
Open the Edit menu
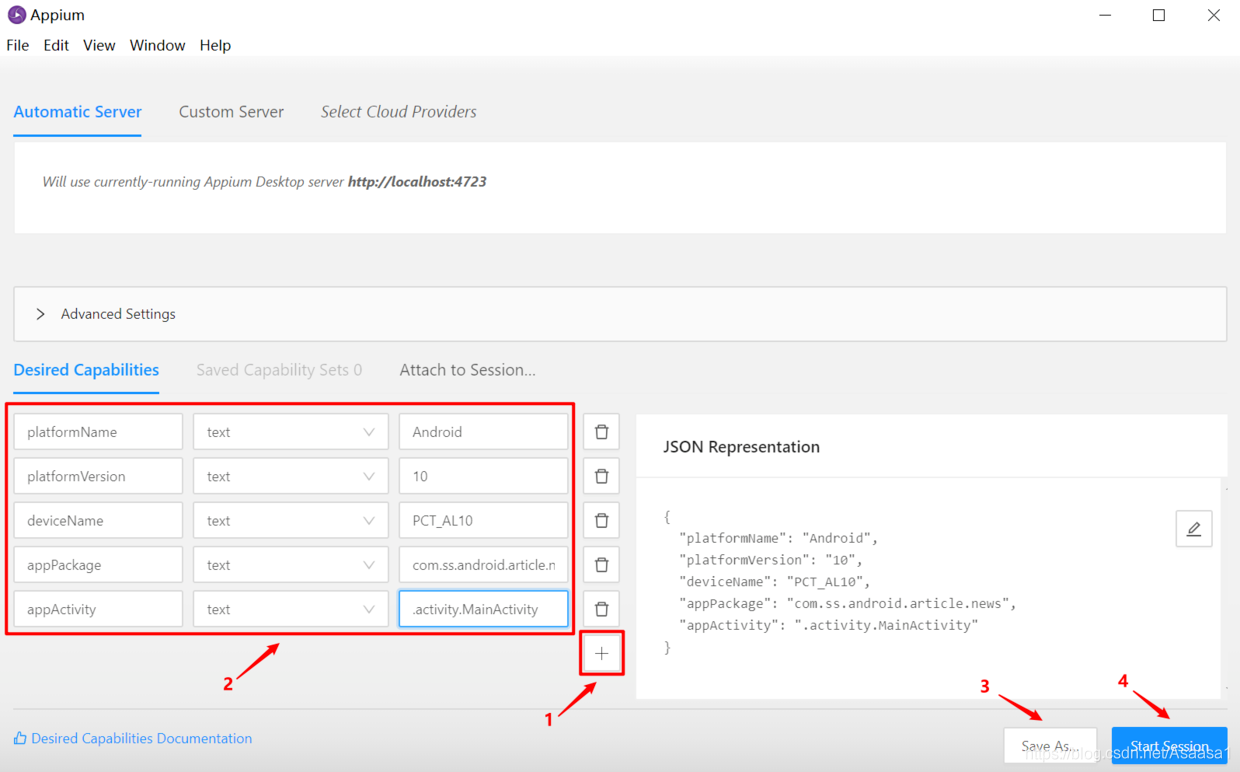pos(56,45)
